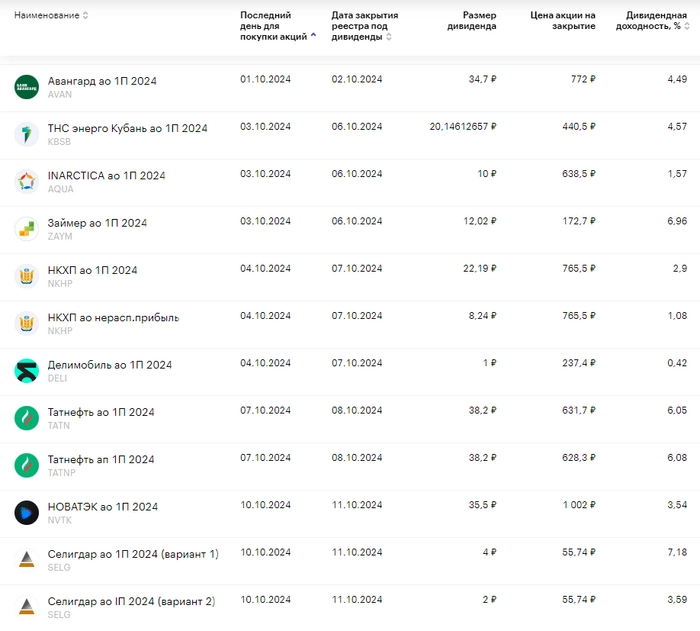Click the Татнефть ао logo icon
Viewport: 700px width, 631px height.
coord(27,418)
